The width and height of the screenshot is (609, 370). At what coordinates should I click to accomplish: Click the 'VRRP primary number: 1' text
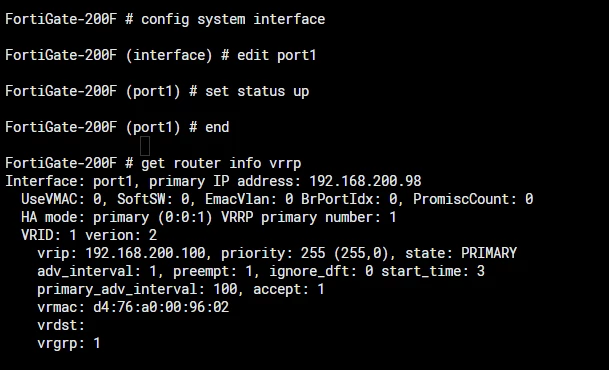[x=309, y=217]
